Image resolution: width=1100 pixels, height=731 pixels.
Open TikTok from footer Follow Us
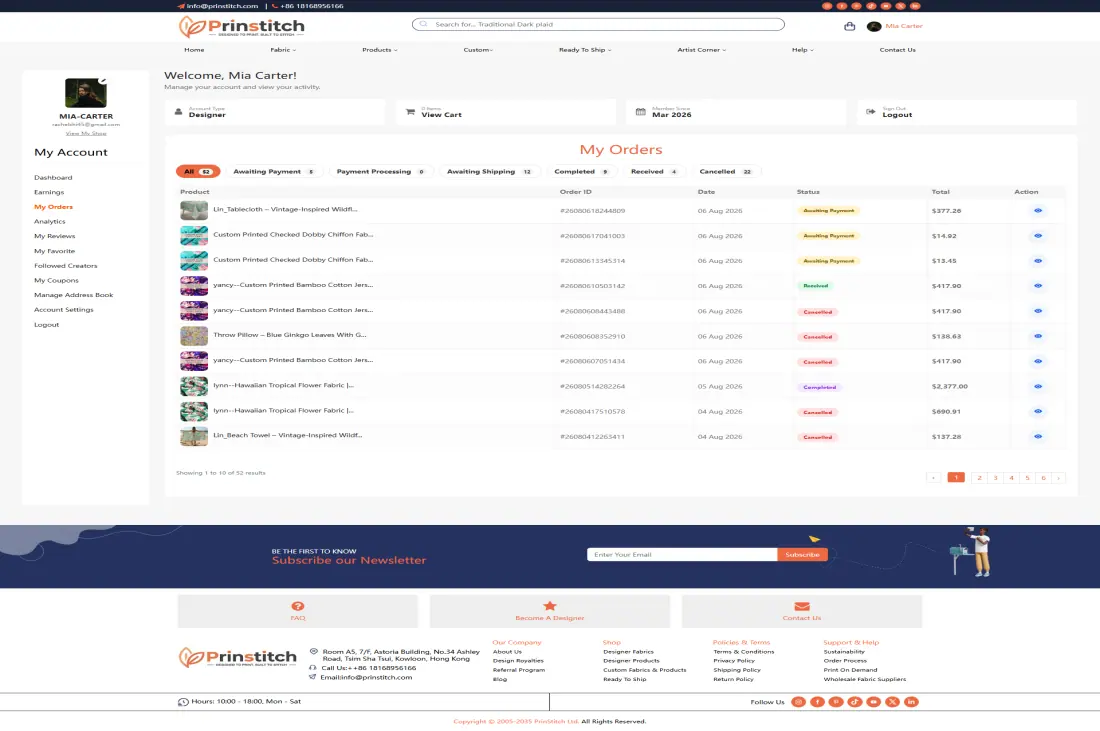[x=854, y=702]
